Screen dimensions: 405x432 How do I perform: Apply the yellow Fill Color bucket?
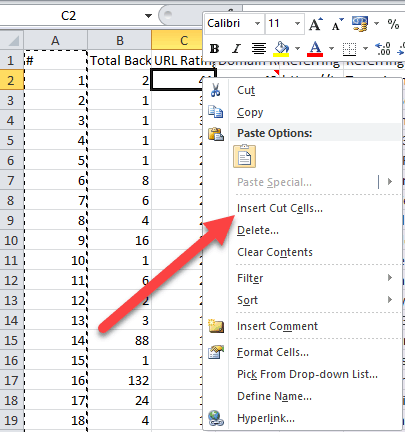tap(282, 49)
